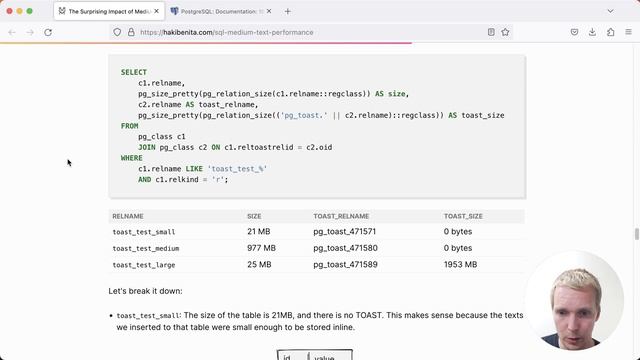Click 'toast_test_%' string in code
This screenshot has height=360, width=640.
(237, 169)
